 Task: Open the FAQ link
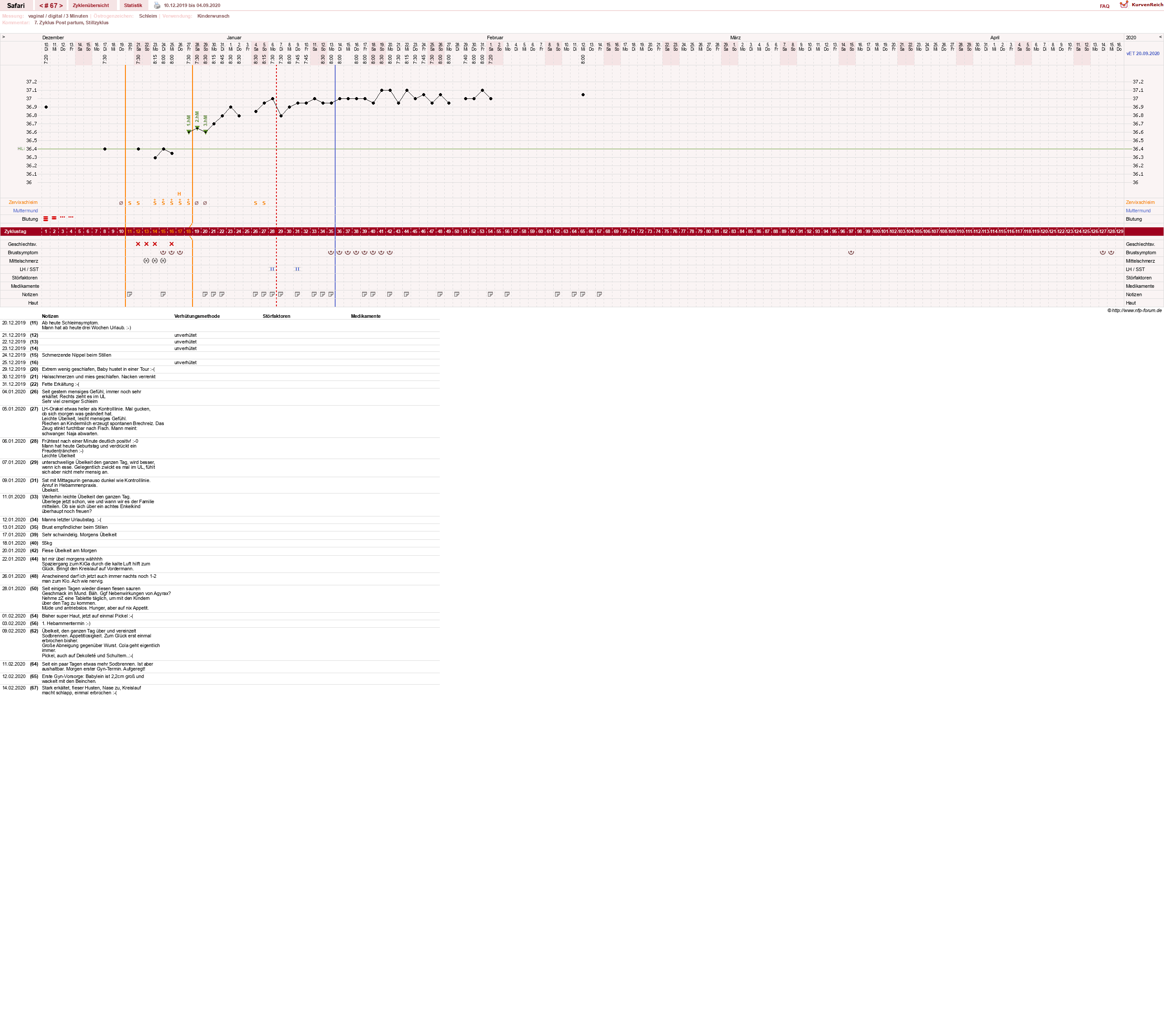coord(1104,6)
